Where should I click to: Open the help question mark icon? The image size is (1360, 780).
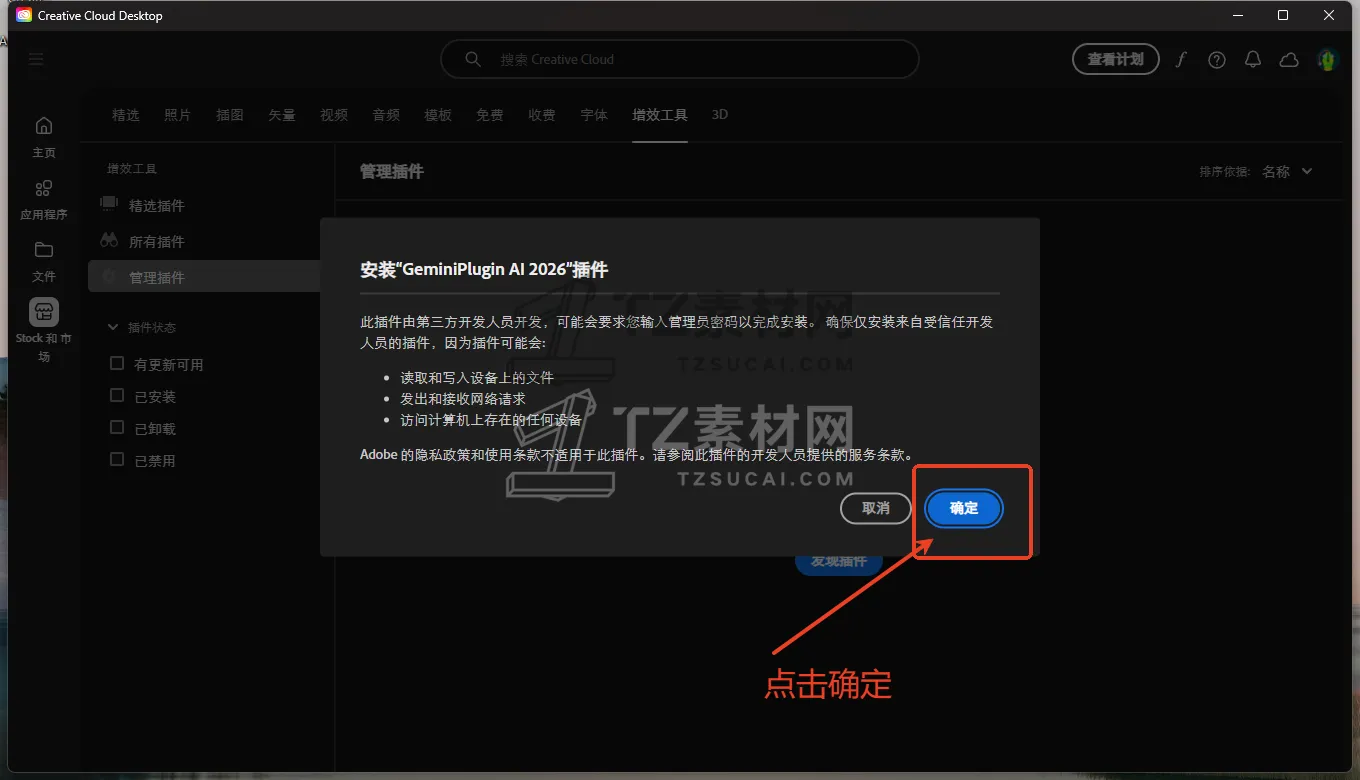tap(1217, 59)
